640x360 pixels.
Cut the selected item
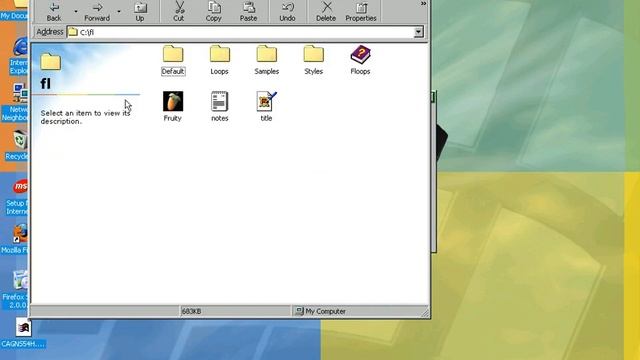coord(179,11)
